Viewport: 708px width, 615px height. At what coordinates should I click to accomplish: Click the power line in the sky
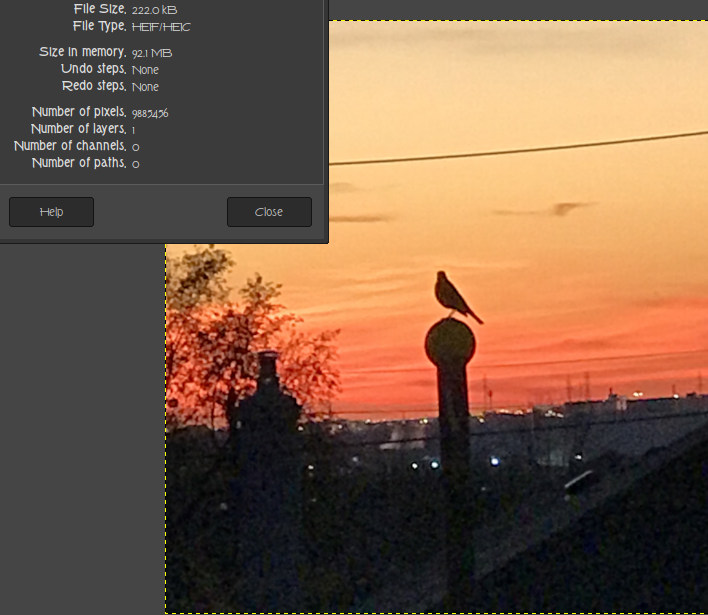point(520,148)
